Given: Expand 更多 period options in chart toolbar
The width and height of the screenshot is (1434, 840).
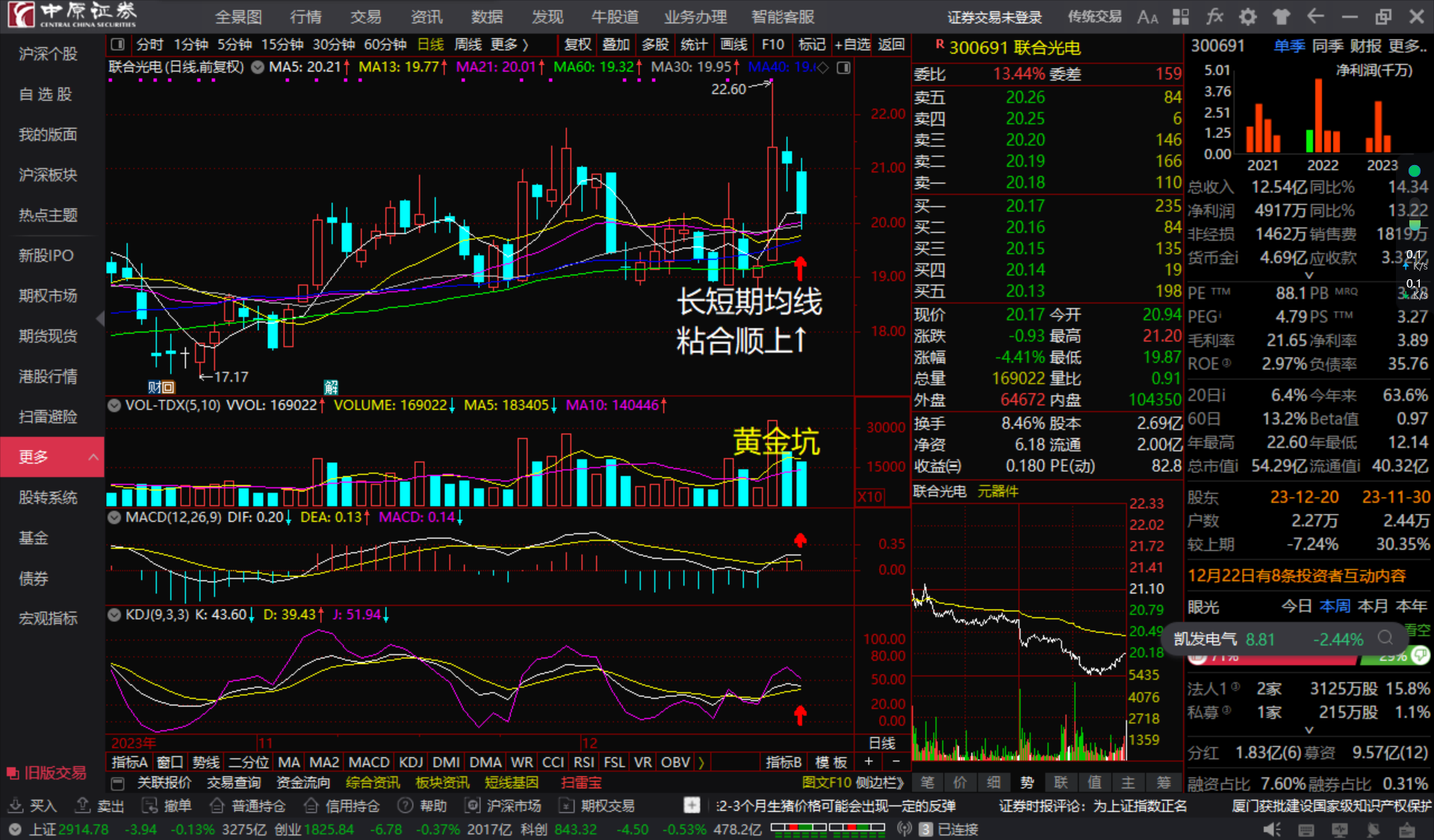Looking at the screenshot, I should click(x=510, y=45).
